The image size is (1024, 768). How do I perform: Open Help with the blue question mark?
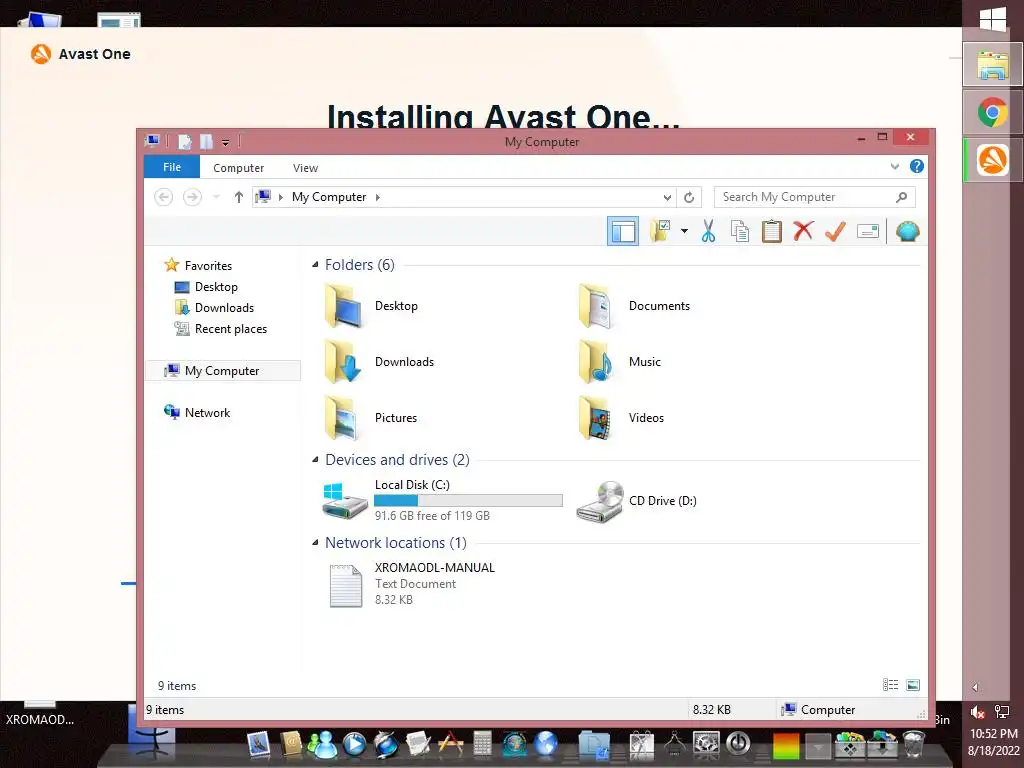pyautogui.click(x=917, y=167)
